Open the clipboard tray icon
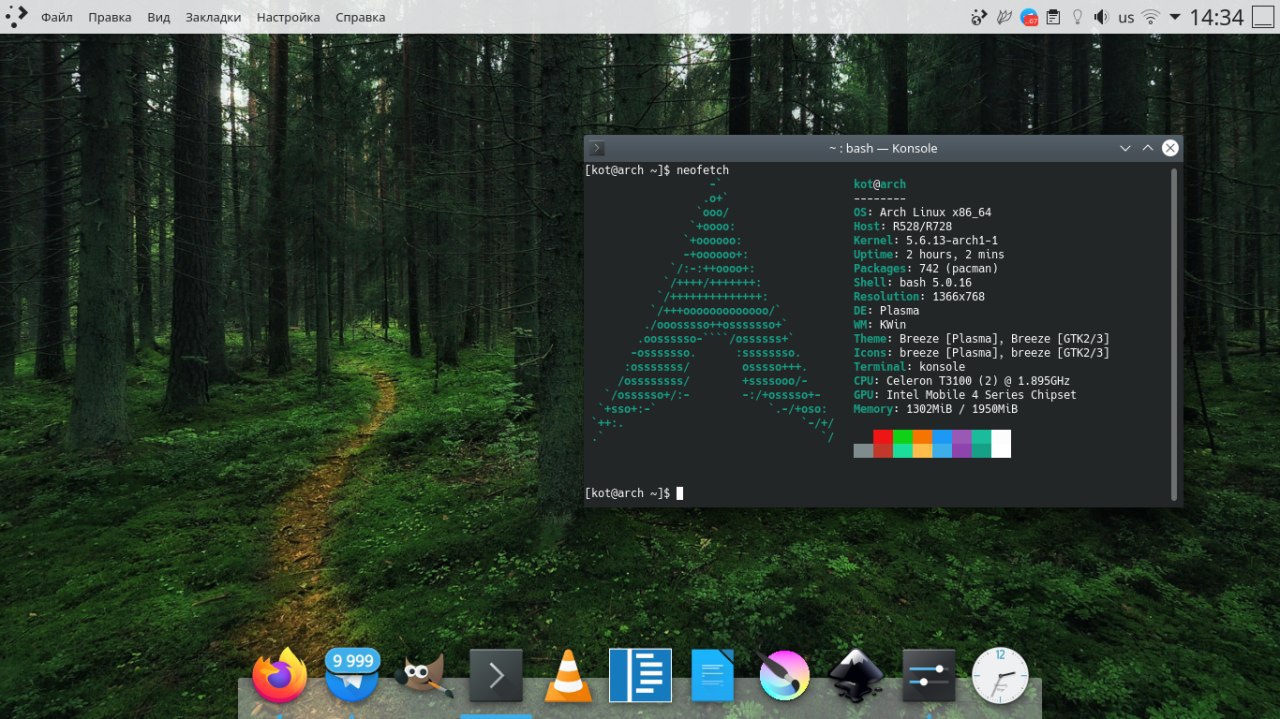Image resolution: width=1280 pixels, height=719 pixels. pyautogui.click(x=1053, y=17)
